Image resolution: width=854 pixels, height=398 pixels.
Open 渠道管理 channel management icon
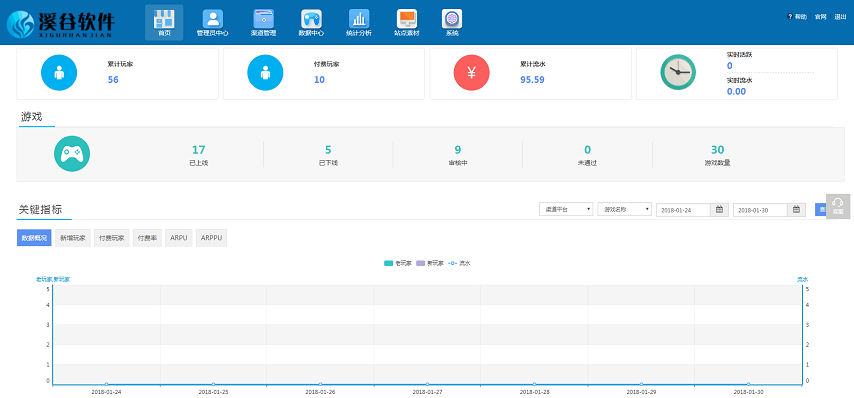(264, 22)
